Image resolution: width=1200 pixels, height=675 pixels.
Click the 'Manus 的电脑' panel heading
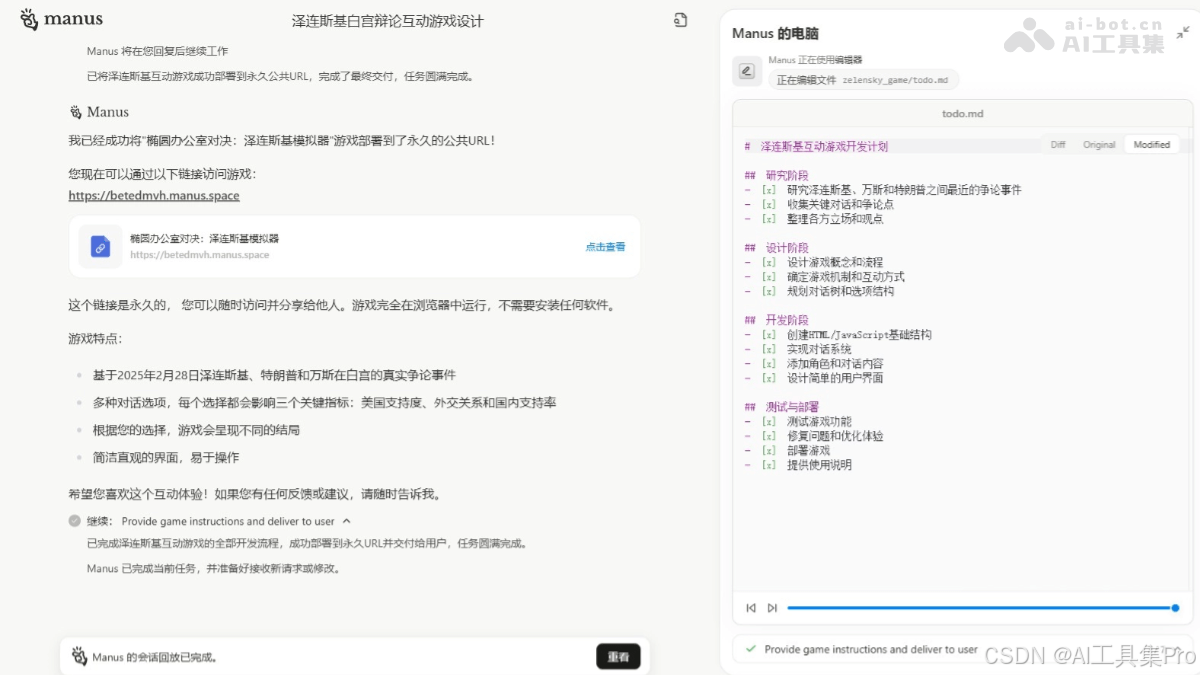pyautogui.click(x=776, y=33)
